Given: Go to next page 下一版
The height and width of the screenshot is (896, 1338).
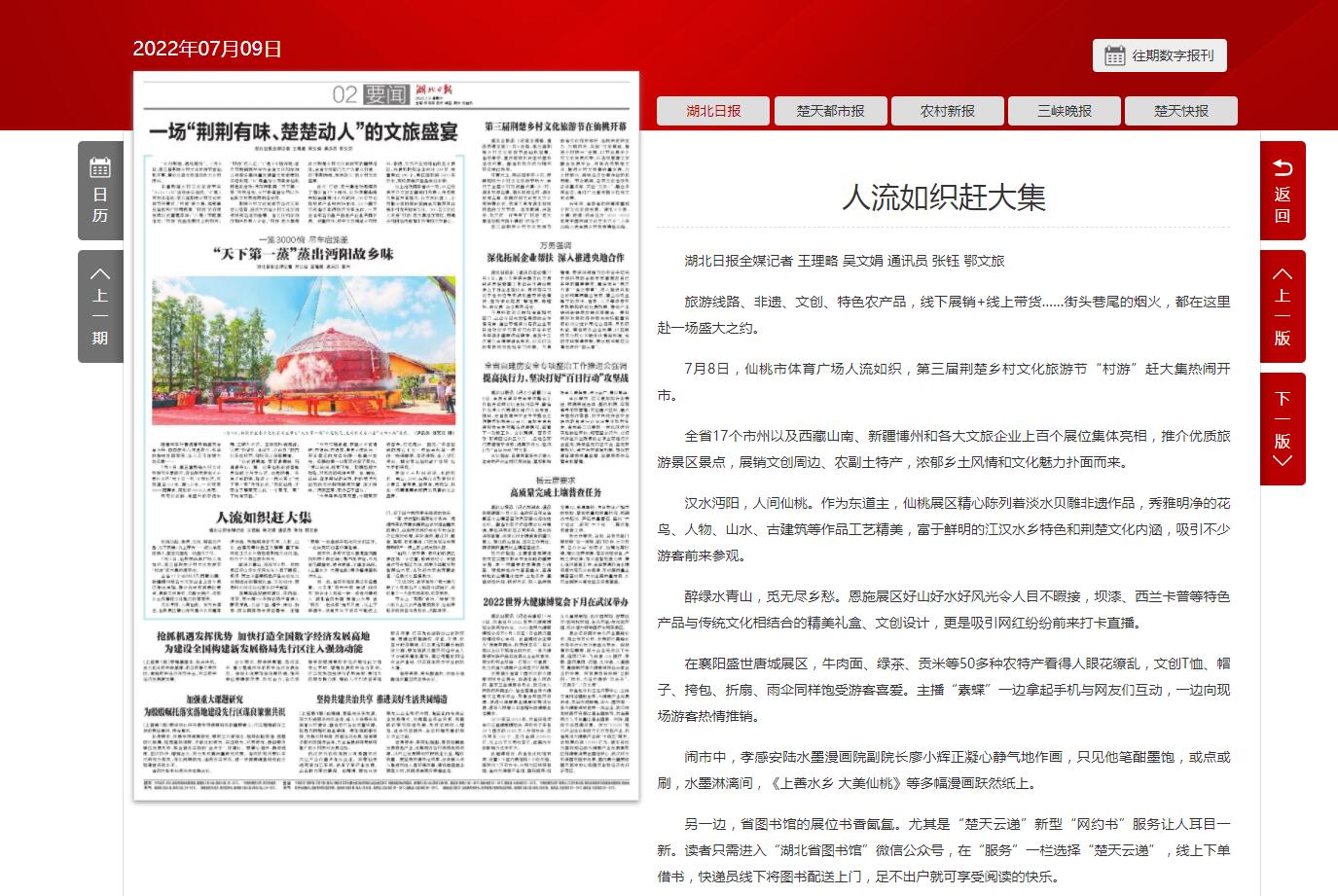Looking at the screenshot, I should click(x=1283, y=429).
